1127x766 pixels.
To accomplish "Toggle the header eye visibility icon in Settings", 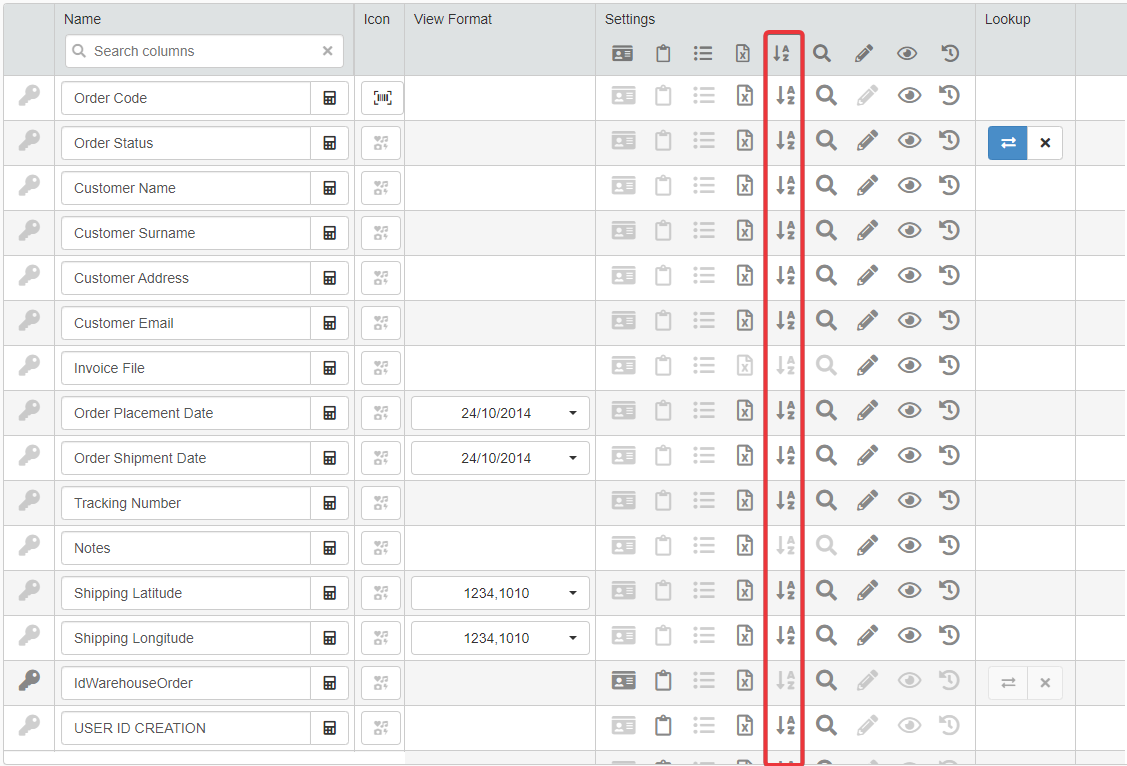I will (x=906, y=54).
